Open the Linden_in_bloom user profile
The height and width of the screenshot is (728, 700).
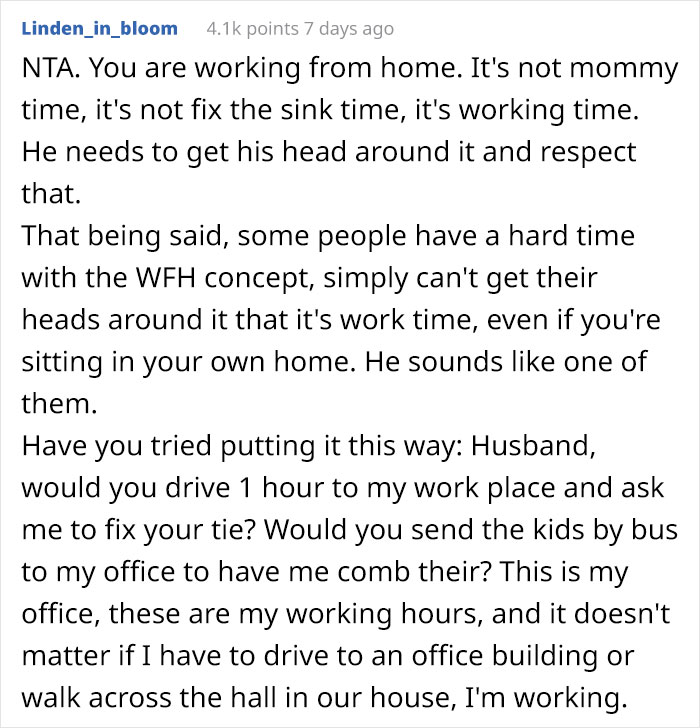click(x=99, y=28)
